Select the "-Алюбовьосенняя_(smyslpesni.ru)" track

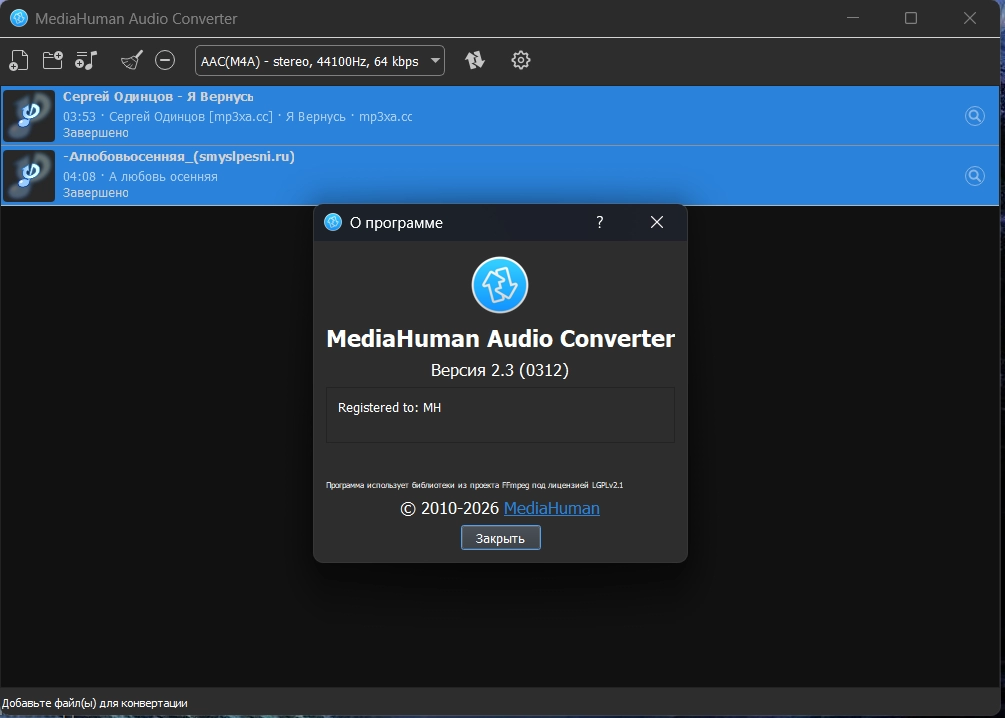click(178, 157)
